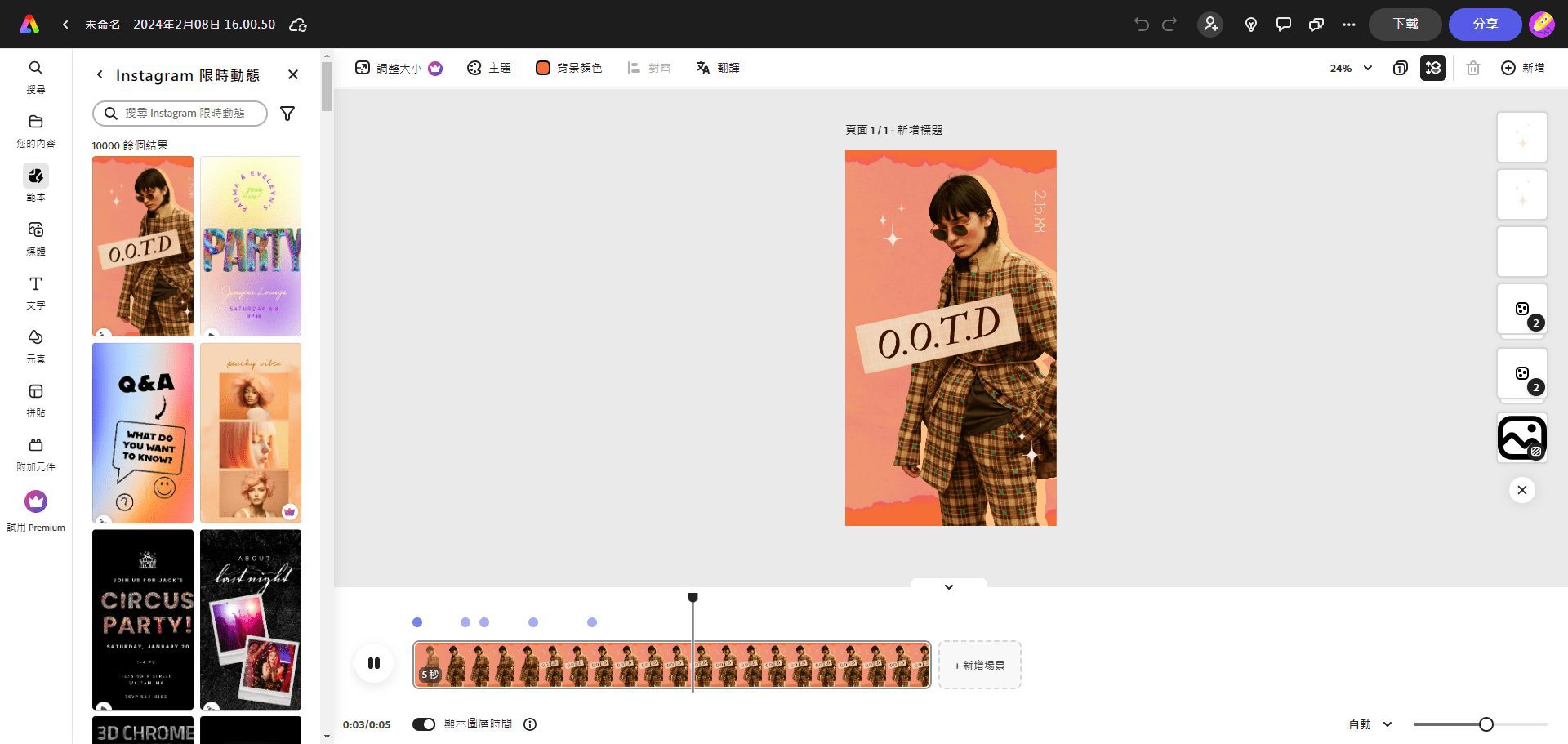Toggle the show layer timing switch
The height and width of the screenshot is (744, 1568).
(x=424, y=724)
